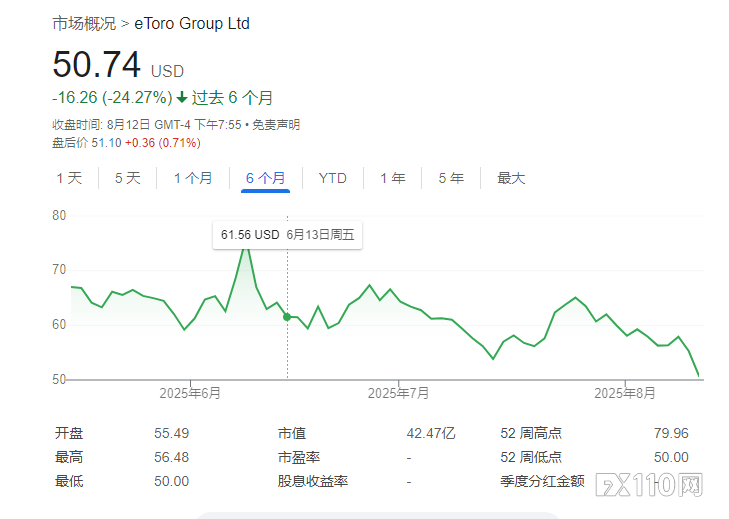Viewport: 729px width, 519px height.
Task: Switch to the 1 天 range tab
Action: click(x=69, y=178)
